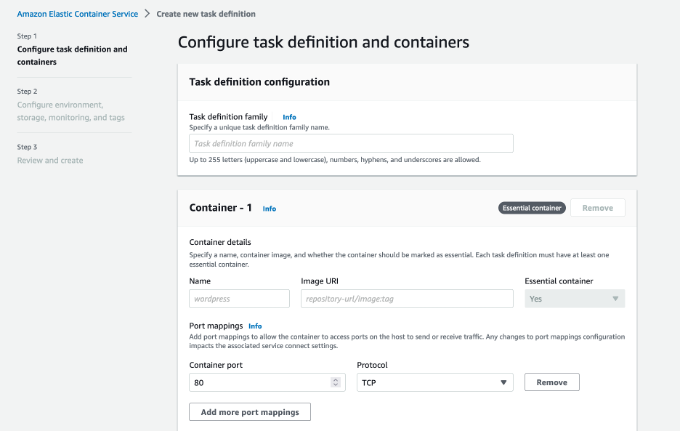Click the Task definition family name field
The image size is (681, 431).
pyautogui.click(x=351, y=144)
